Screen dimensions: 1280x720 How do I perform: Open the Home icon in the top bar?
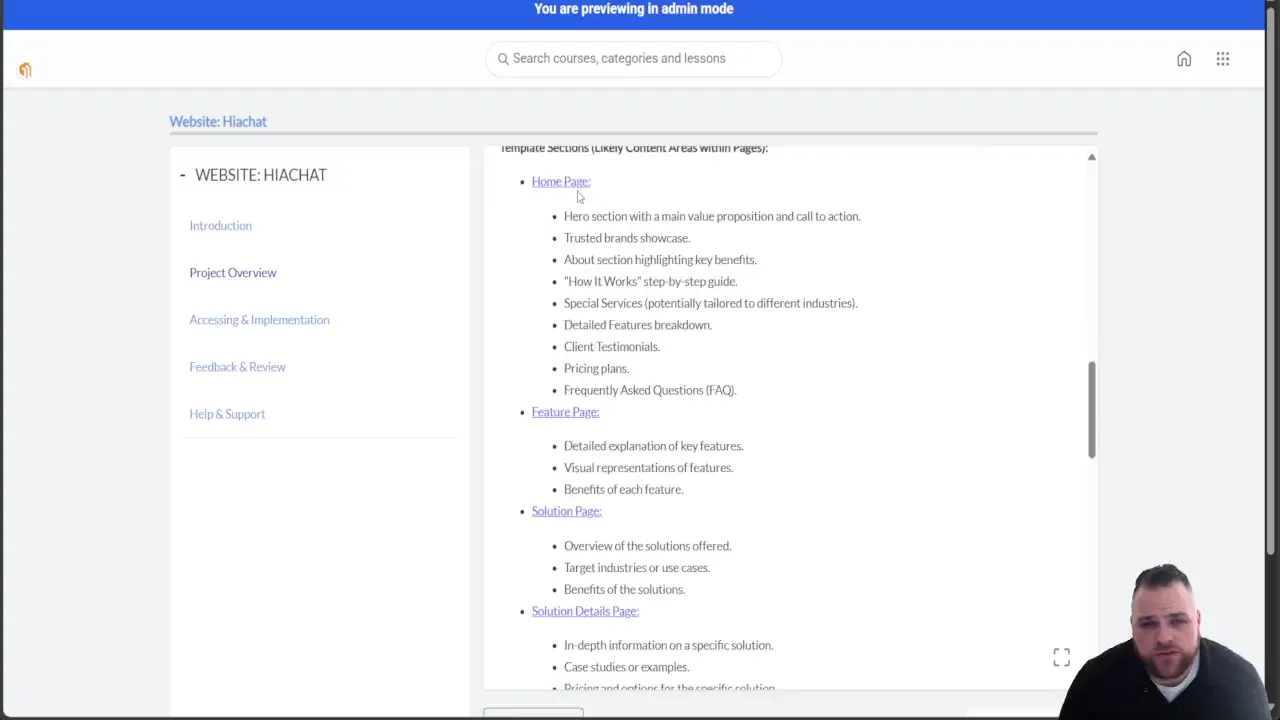click(x=1184, y=59)
